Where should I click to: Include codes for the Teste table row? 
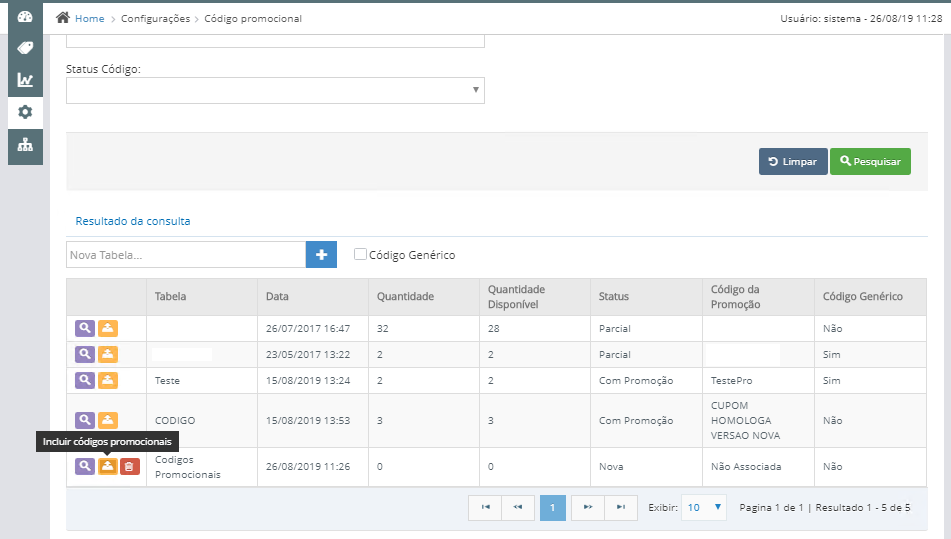point(108,380)
